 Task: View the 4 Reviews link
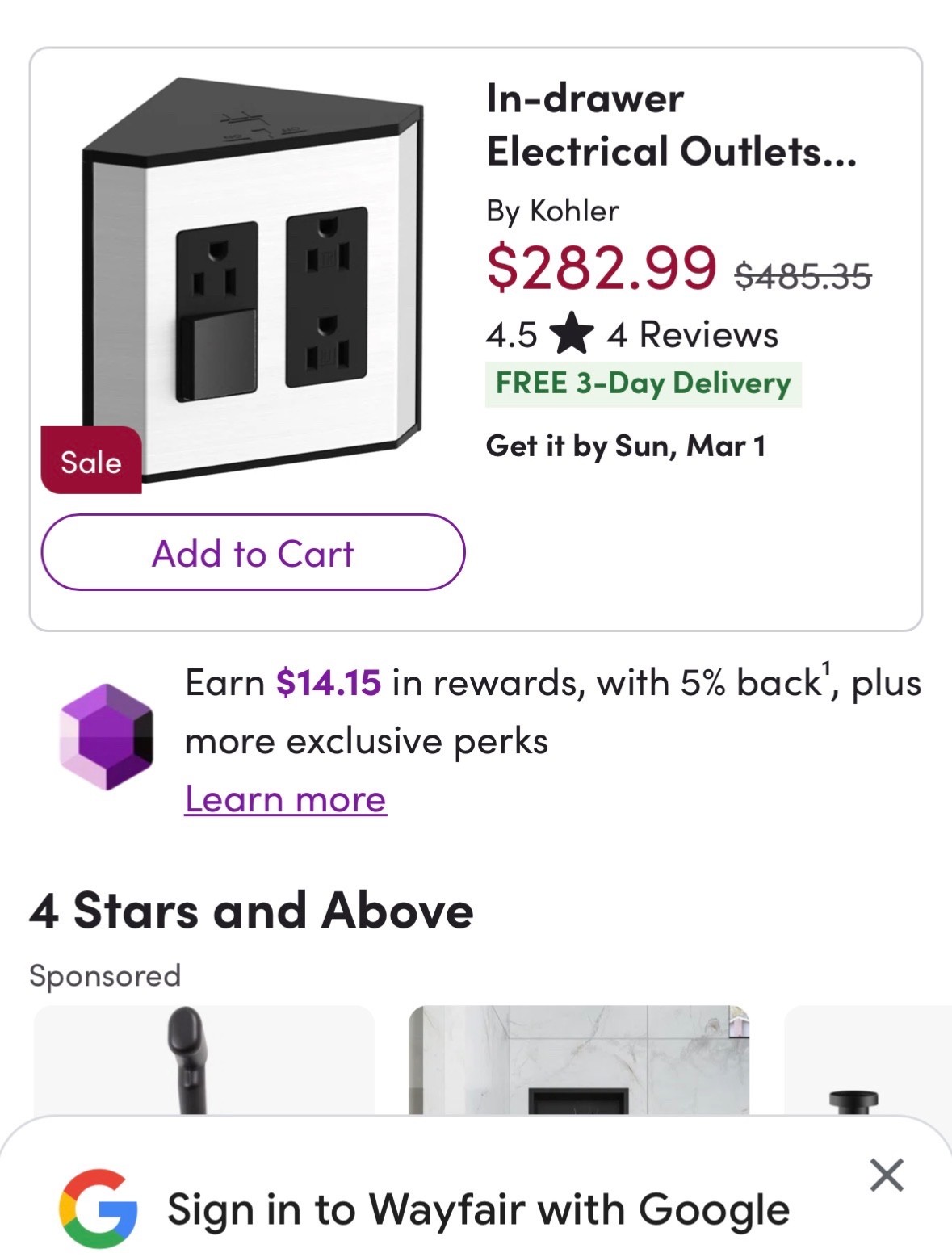pos(693,334)
